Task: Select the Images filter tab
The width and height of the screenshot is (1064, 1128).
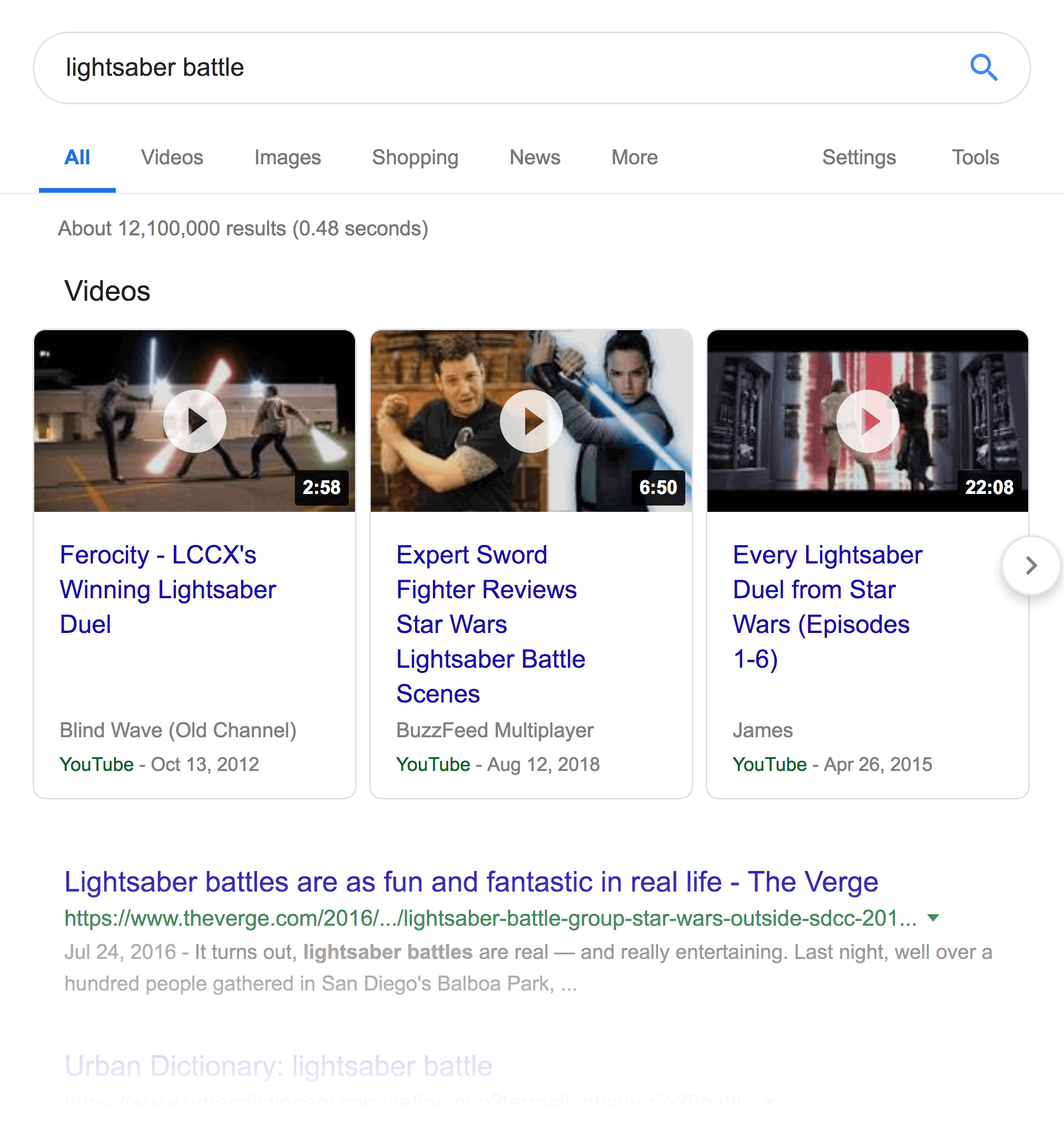Action: point(287,156)
